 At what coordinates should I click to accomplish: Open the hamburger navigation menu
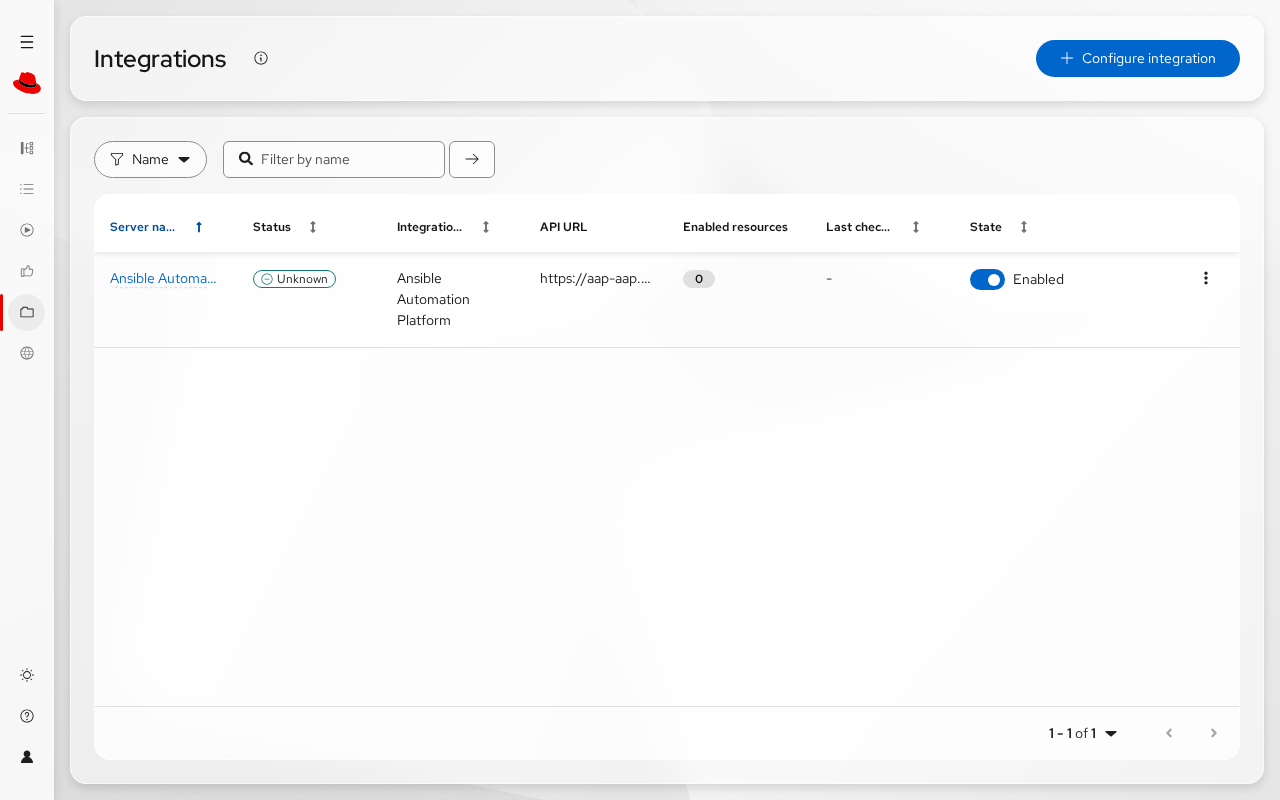pyautogui.click(x=27, y=42)
